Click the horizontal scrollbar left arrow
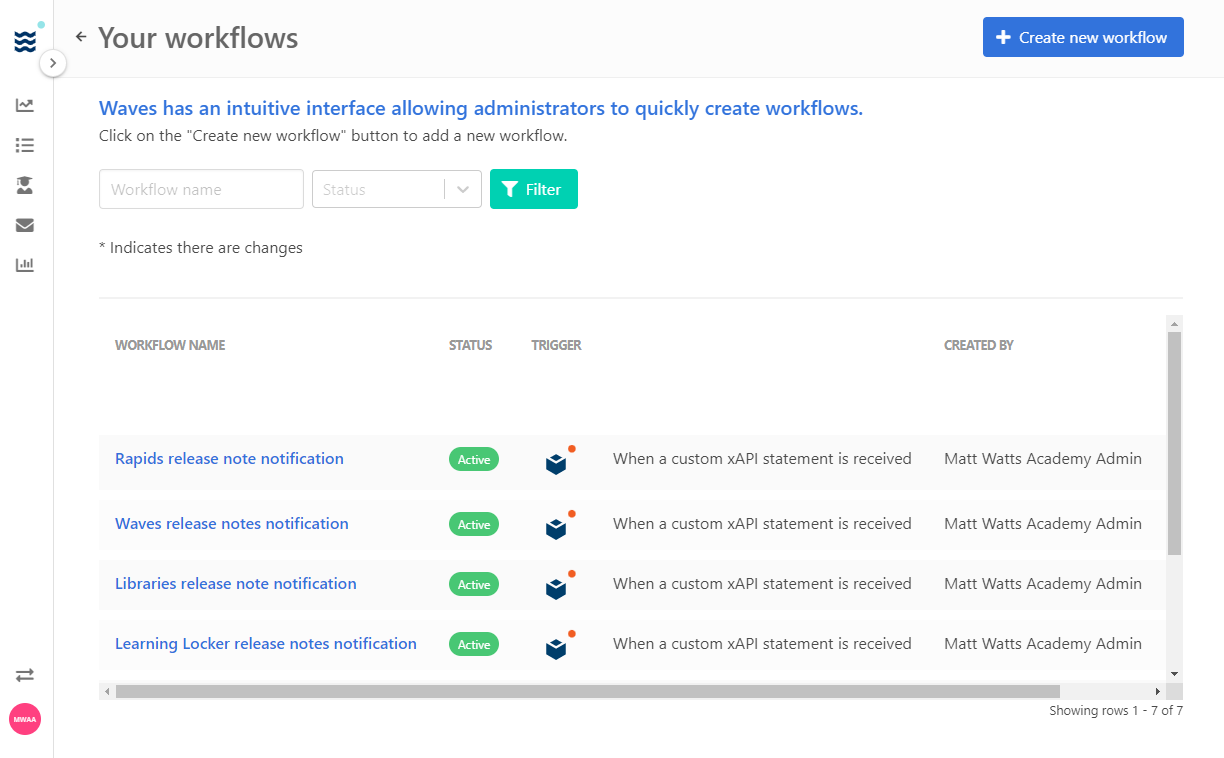 point(107,691)
